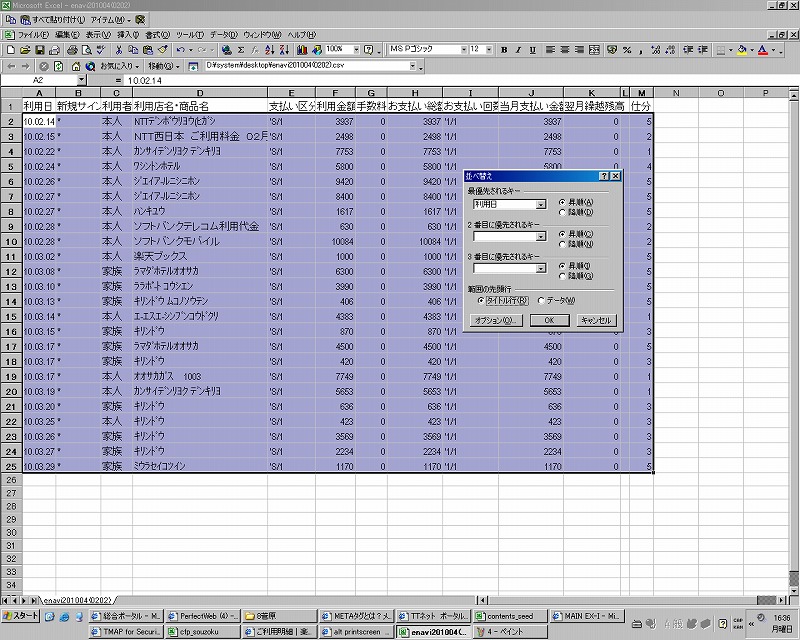Click the Windows スタート button
This screenshot has height=640, width=800.
[x=21, y=616]
